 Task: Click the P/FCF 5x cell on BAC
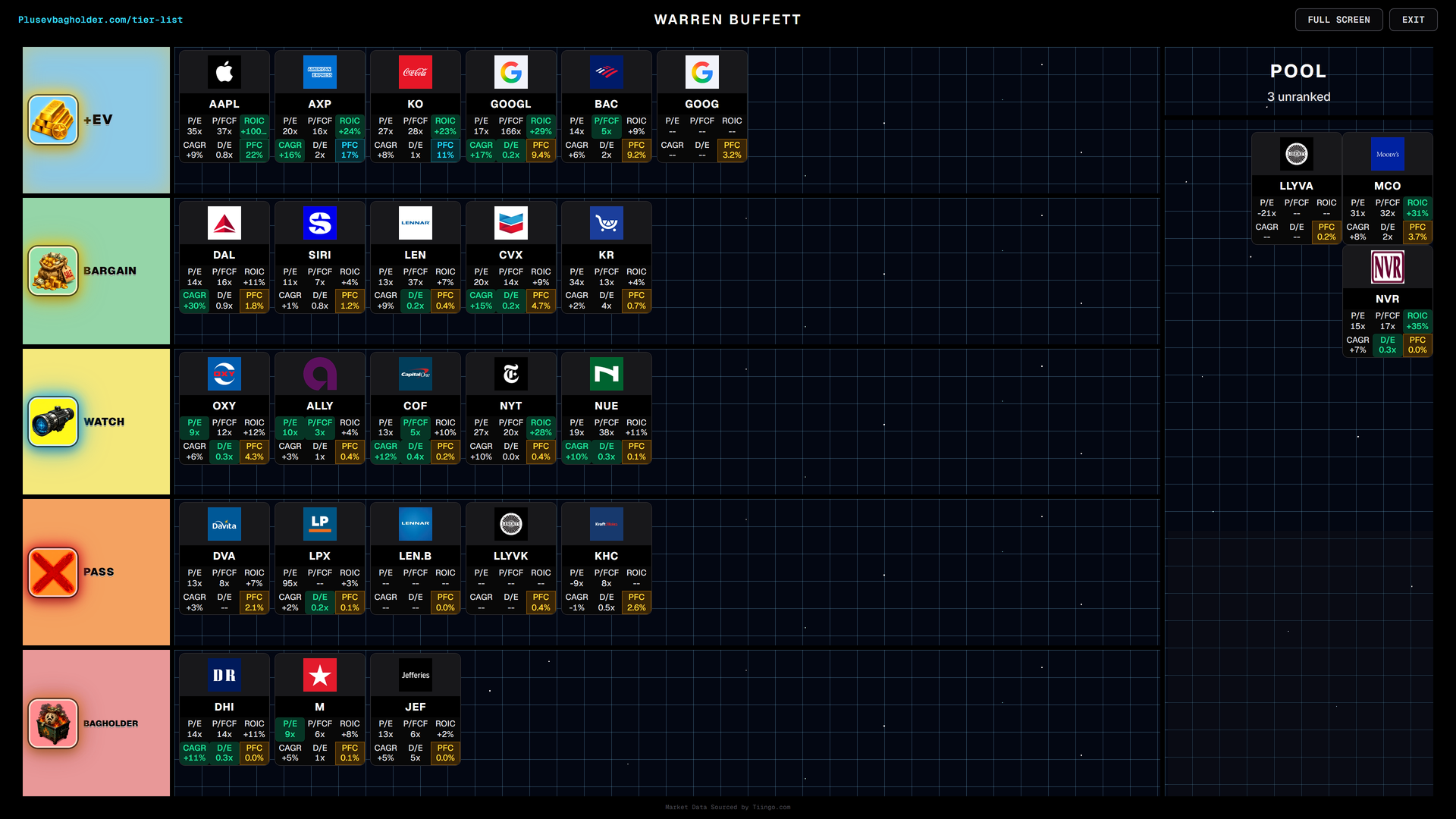[607, 126]
